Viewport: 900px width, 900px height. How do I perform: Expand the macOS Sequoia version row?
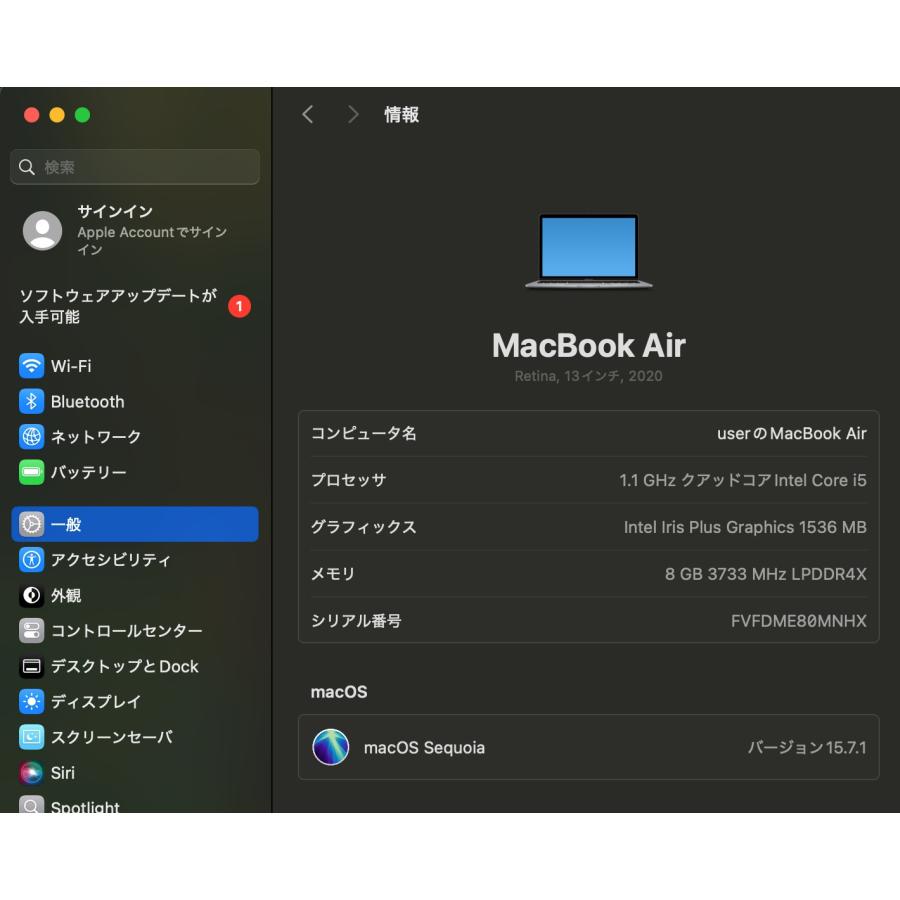point(588,747)
